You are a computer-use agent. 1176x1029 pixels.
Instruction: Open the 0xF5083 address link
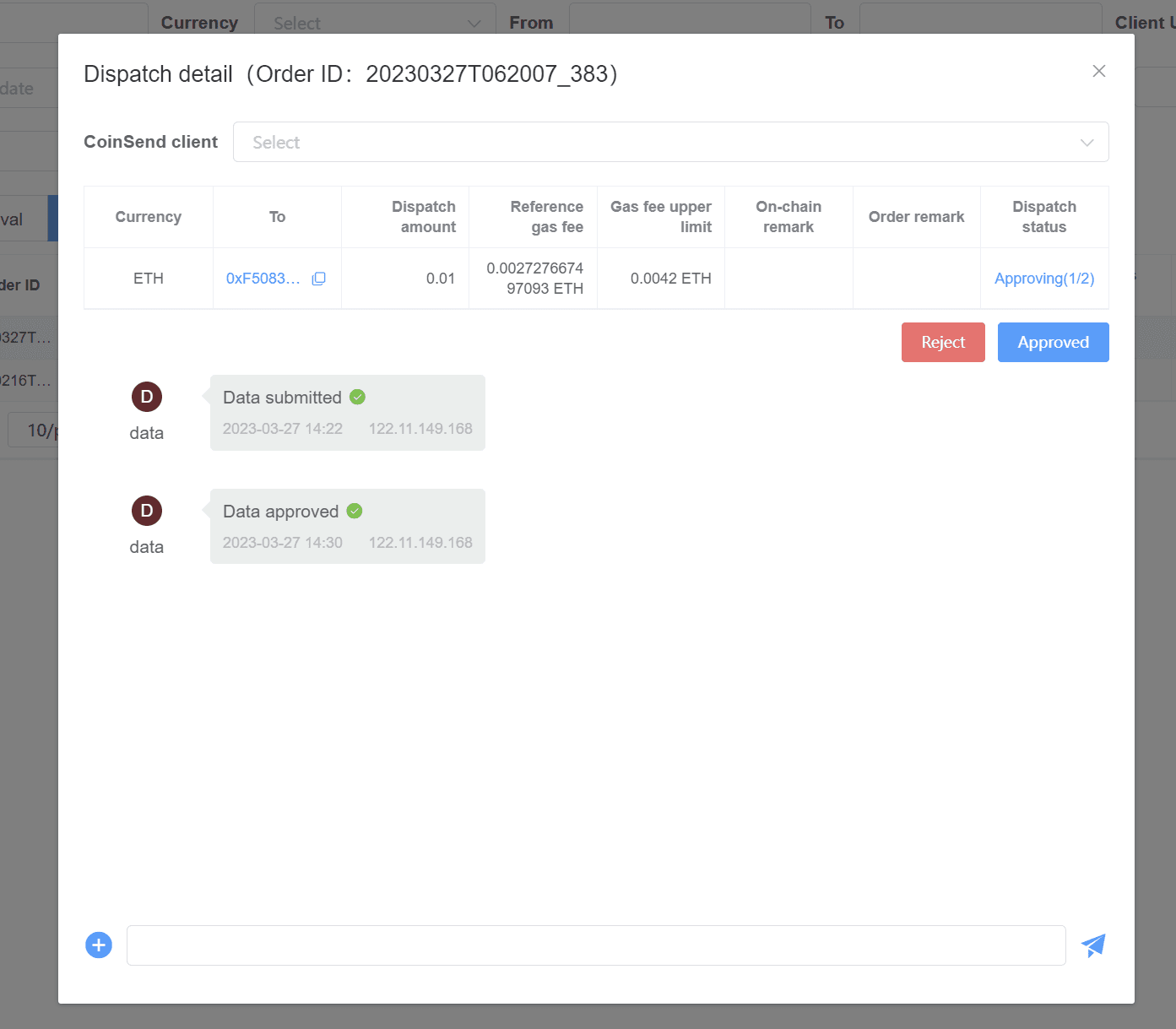pos(263,278)
